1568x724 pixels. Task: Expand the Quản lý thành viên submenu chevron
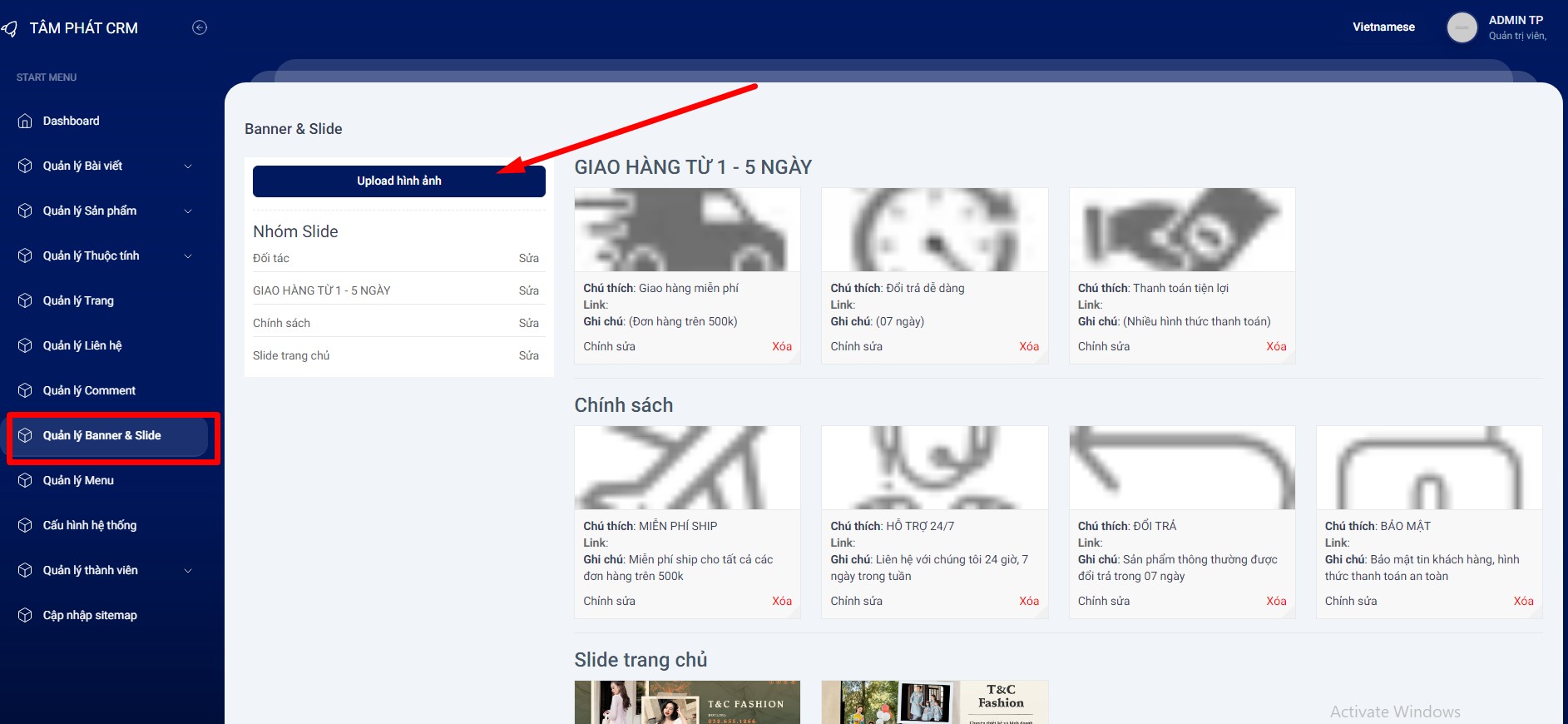(188, 571)
